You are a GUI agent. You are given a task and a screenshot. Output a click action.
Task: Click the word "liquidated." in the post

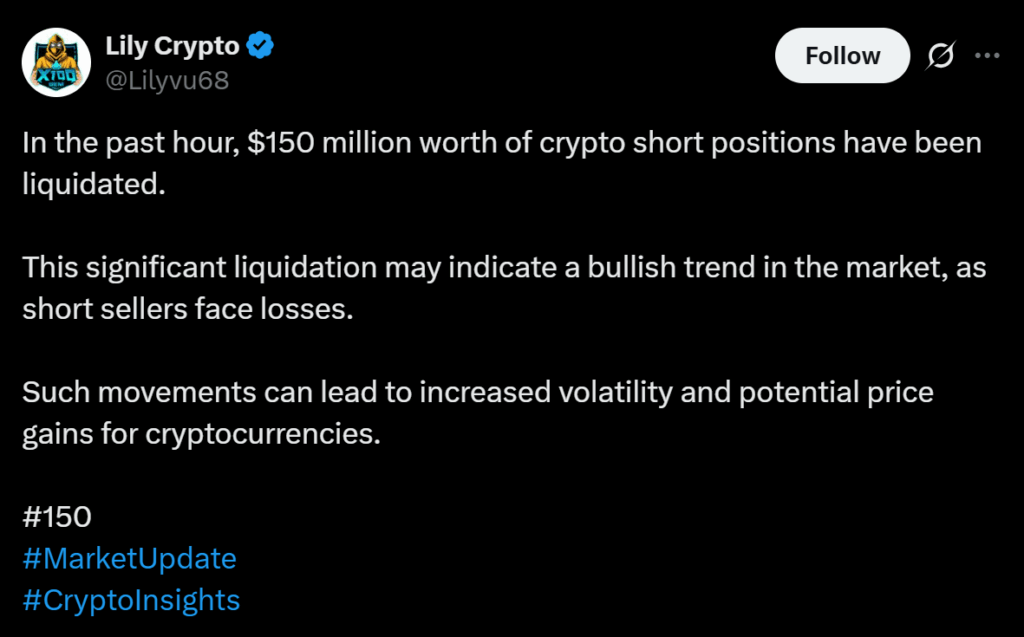(x=93, y=184)
